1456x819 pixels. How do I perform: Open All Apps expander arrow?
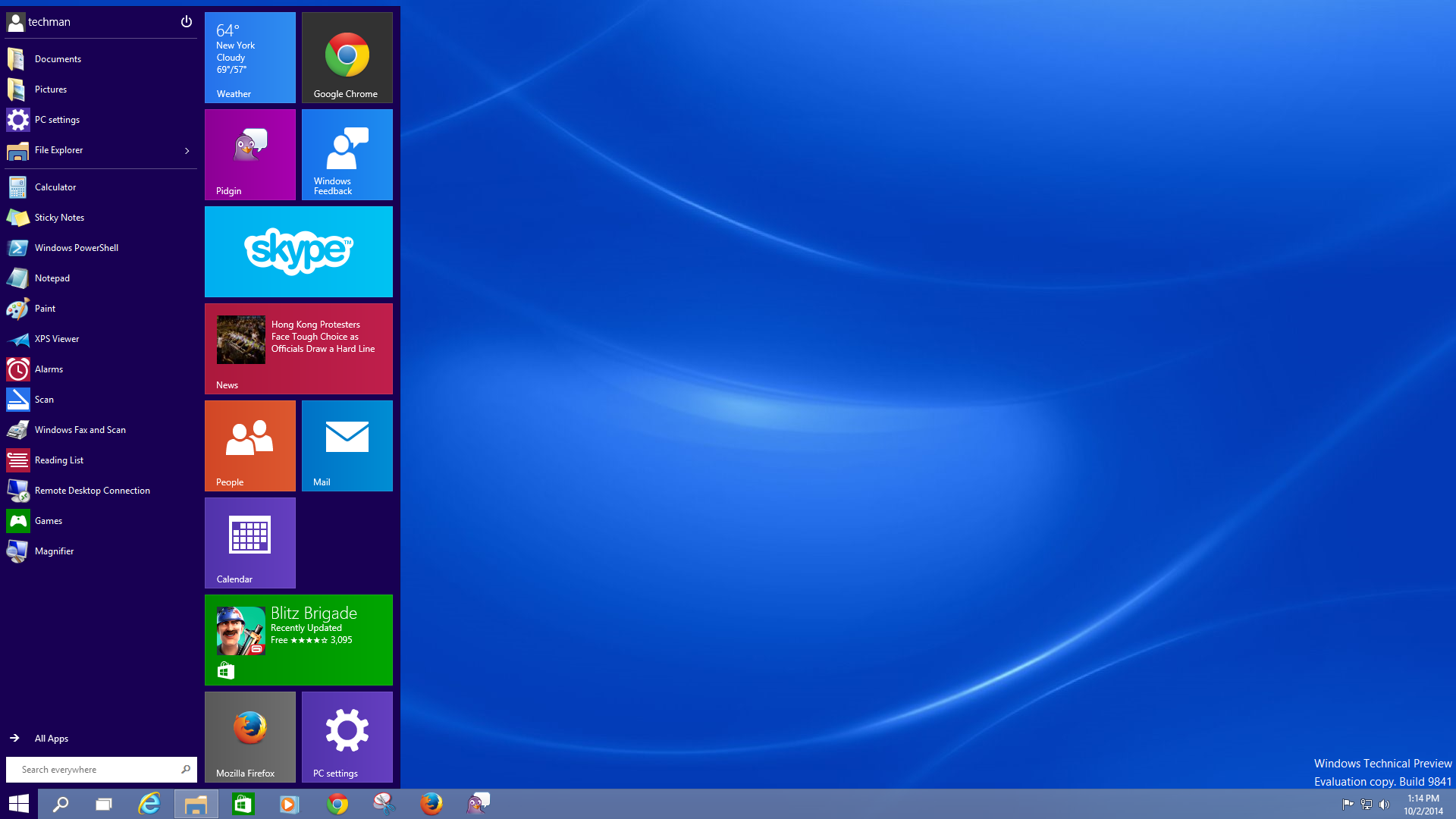(x=14, y=738)
